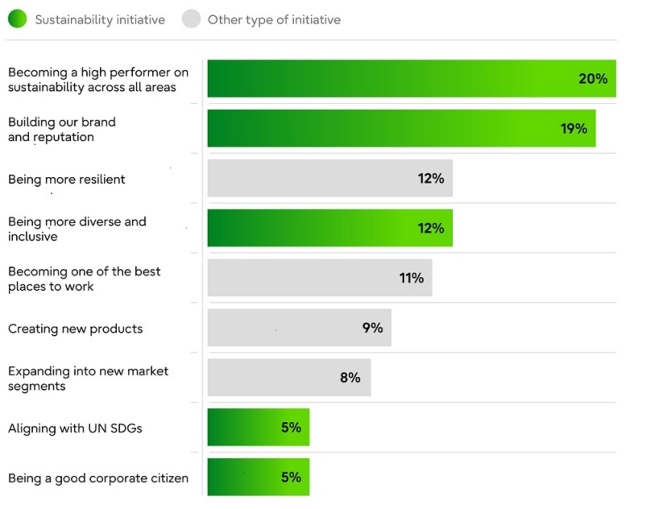Click the 20% high performer sustainability bar
Image resolution: width=650 pixels, height=509 pixels.
(x=410, y=79)
